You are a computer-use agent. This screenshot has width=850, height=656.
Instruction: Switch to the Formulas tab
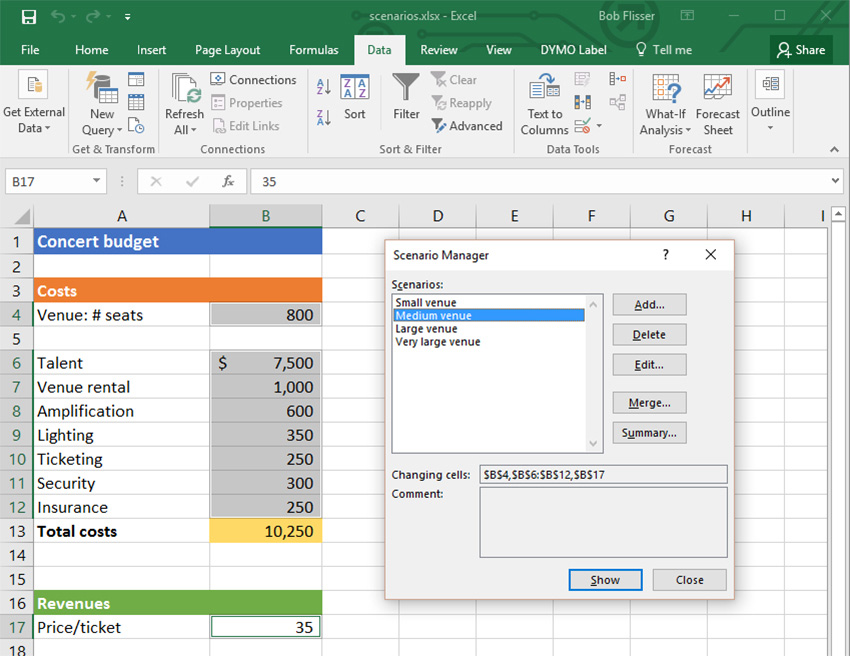tap(314, 50)
